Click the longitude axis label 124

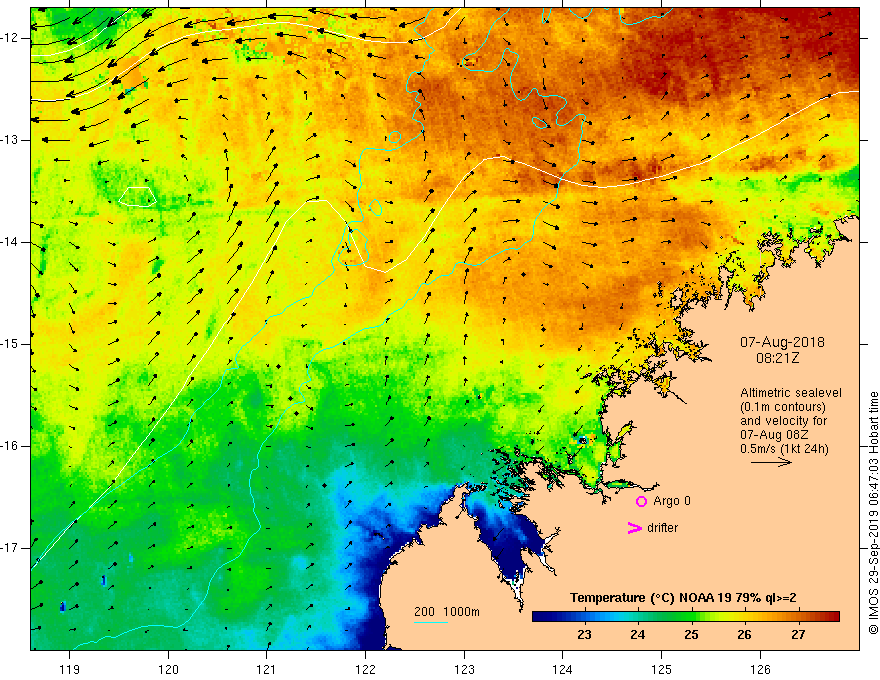[x=562, y=669]
